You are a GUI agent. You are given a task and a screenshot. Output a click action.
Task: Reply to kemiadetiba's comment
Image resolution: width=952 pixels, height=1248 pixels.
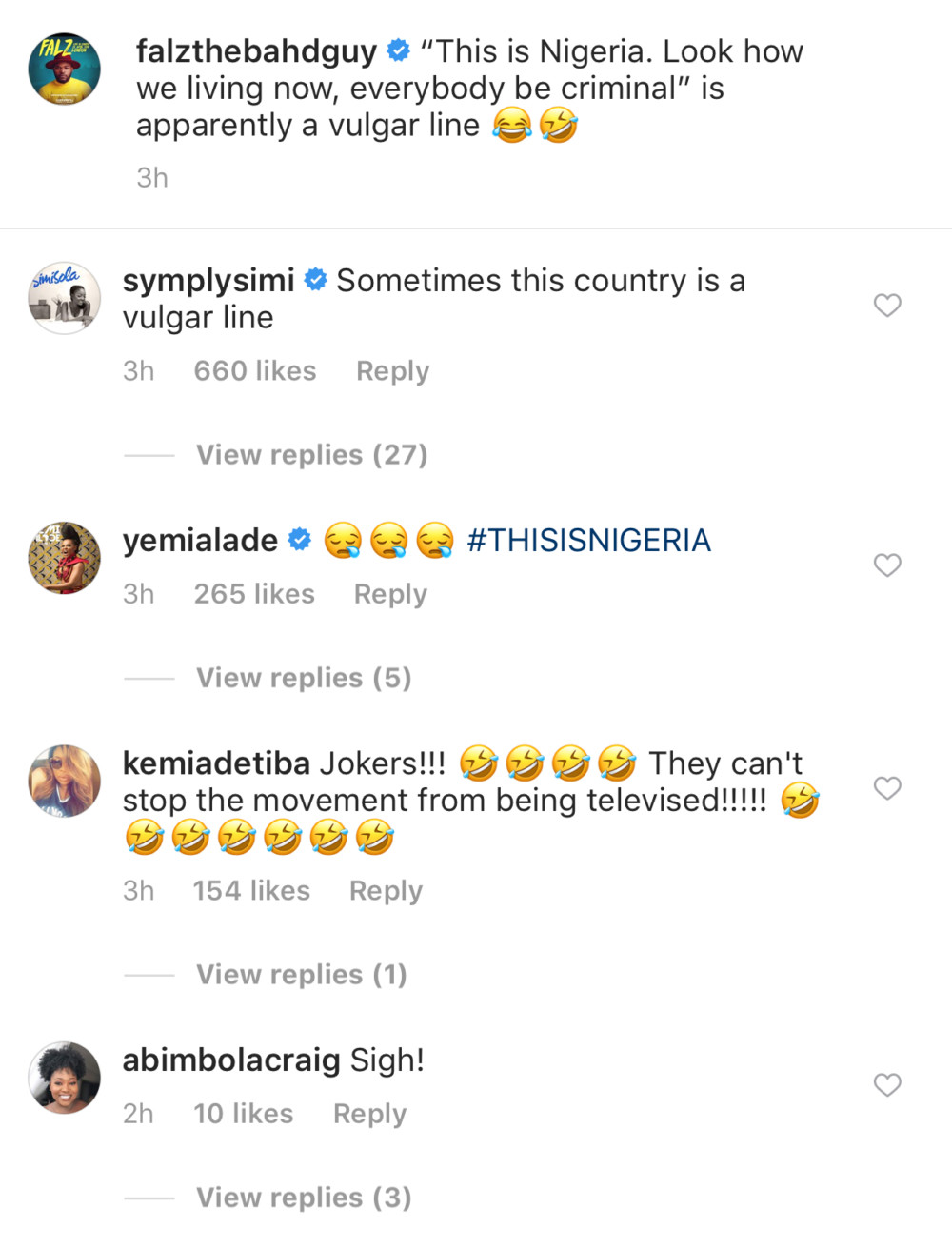[386, 891]
